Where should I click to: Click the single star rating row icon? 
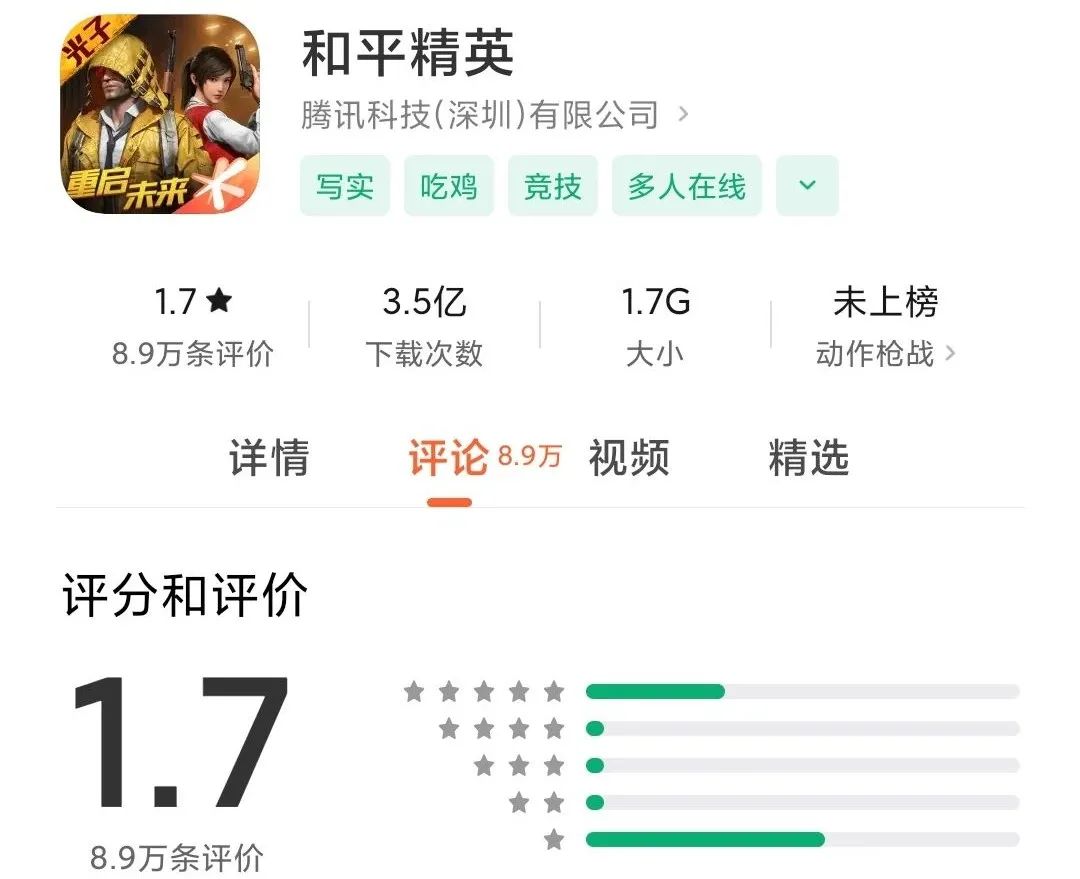554,840
